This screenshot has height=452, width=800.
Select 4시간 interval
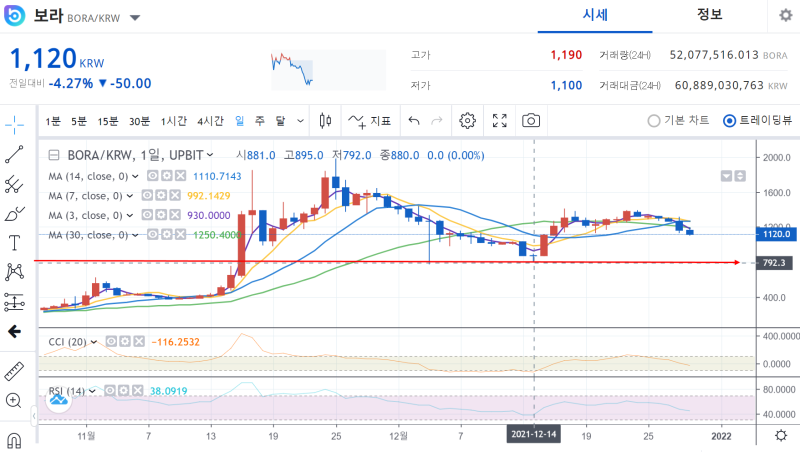click(210, 121)
